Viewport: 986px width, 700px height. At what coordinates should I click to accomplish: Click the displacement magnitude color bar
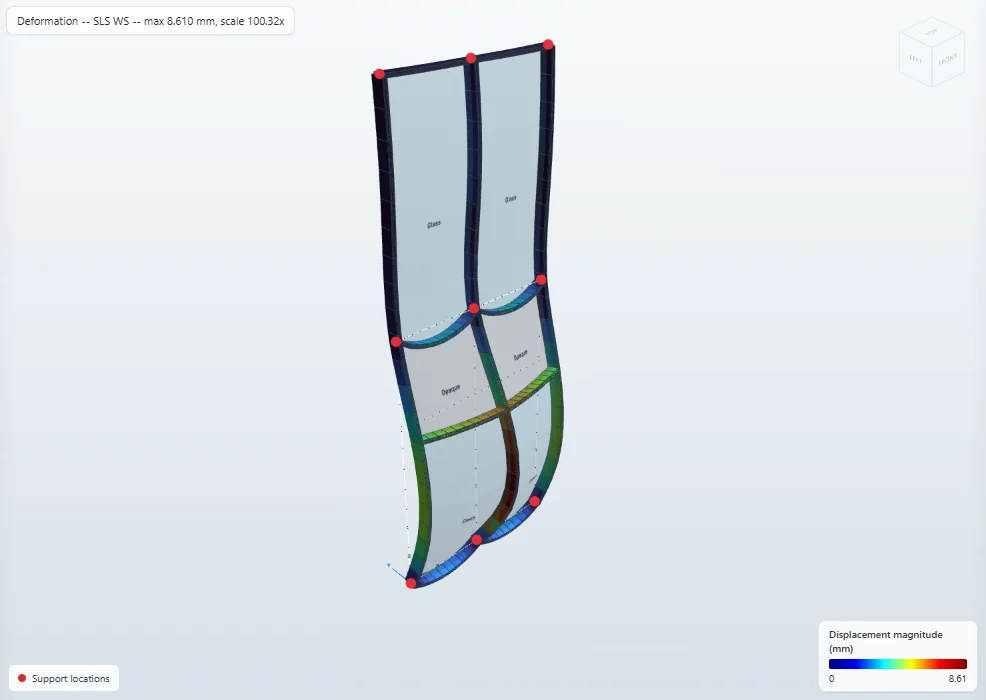[x=897, y=664]
